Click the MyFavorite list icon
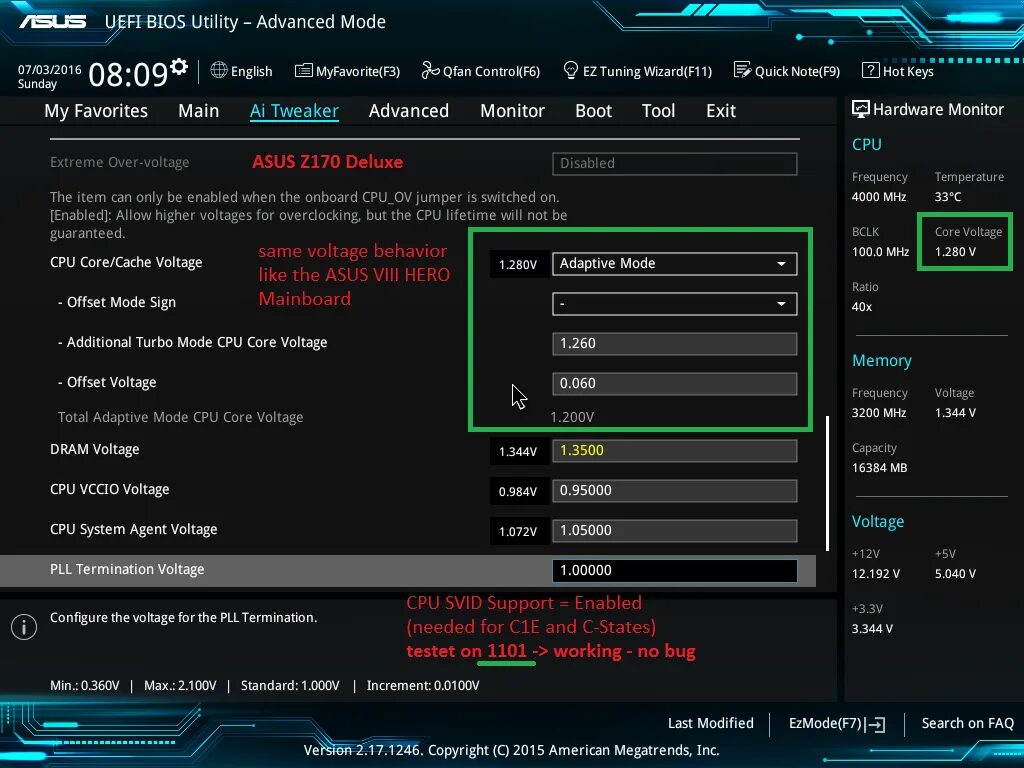 [304, 71]
